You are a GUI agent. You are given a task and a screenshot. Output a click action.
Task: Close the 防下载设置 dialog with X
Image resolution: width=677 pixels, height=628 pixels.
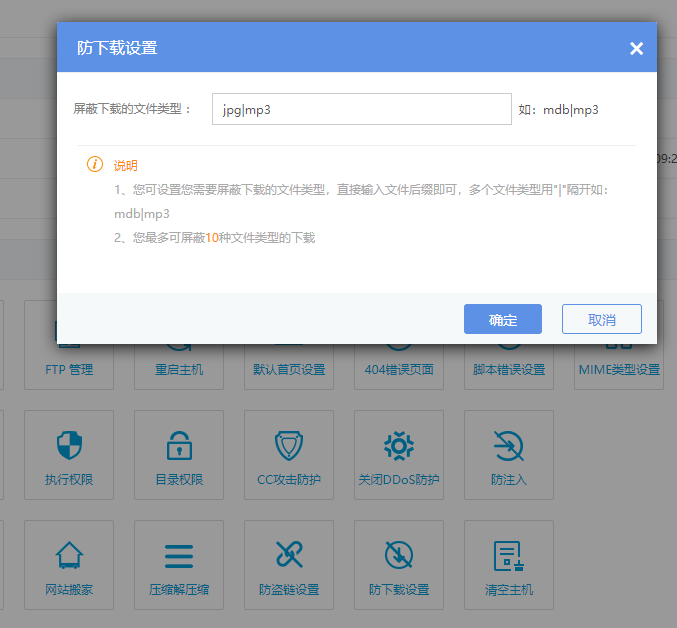point(636,49)
